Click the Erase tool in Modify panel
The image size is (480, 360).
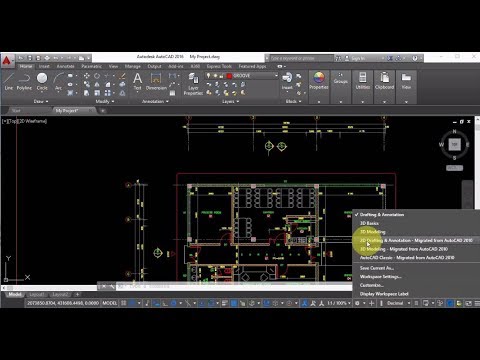pos(122,76)
